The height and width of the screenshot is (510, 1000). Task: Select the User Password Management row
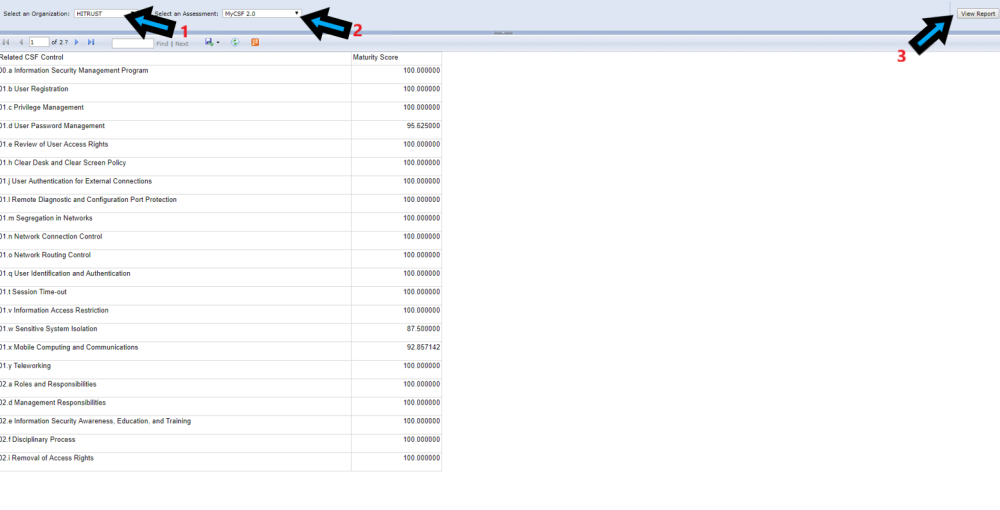[220, 129]
